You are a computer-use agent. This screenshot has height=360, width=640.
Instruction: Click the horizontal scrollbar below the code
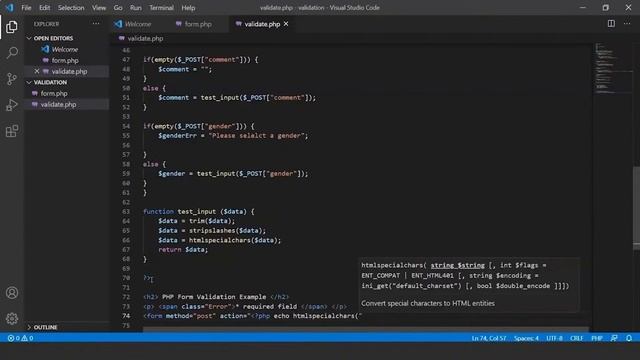365,329
